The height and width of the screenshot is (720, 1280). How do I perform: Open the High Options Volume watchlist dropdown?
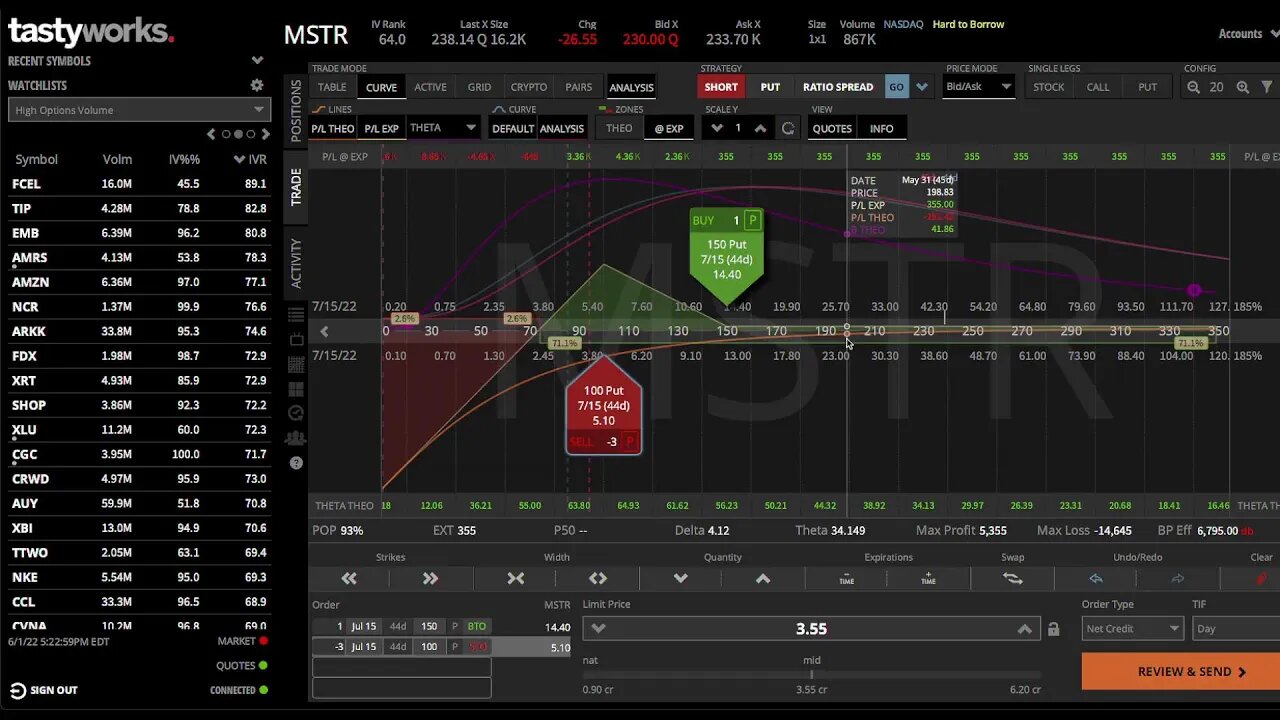pyautogui.click(x=139, y=110)
